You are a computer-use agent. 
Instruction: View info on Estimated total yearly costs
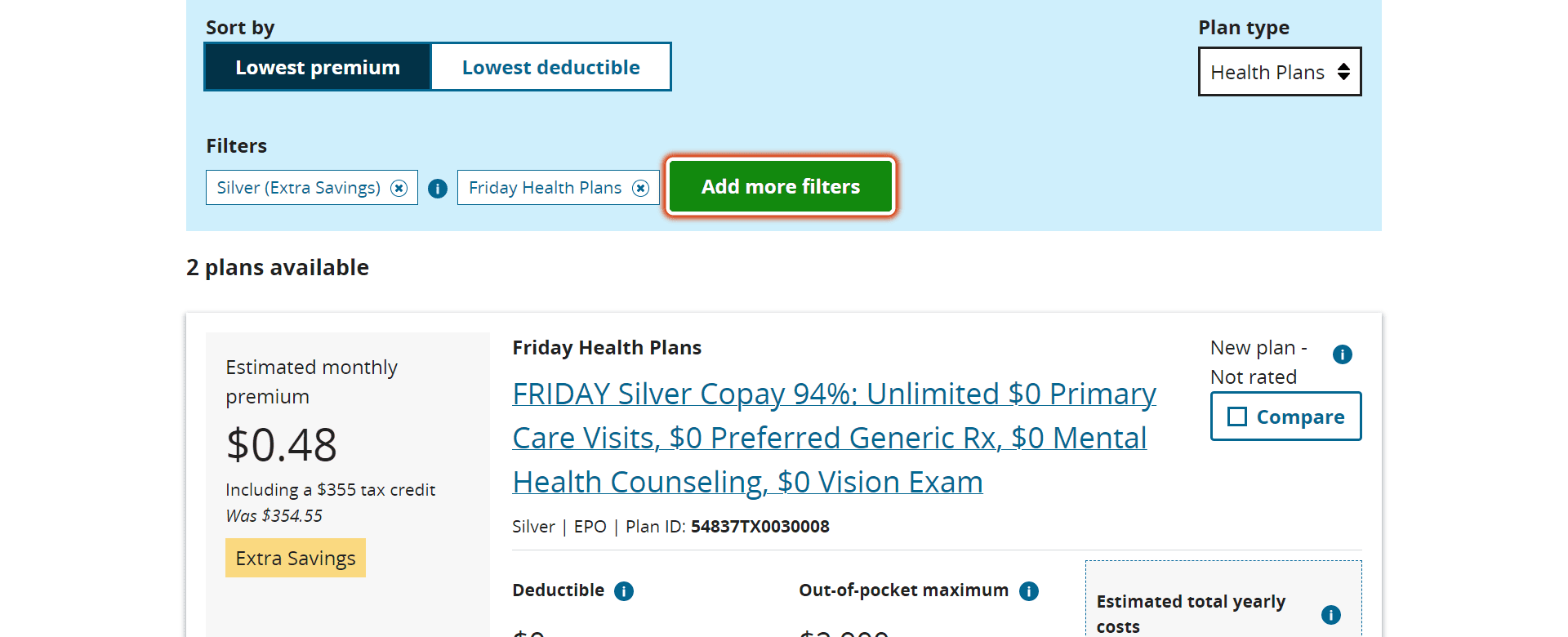point(1330,615)
